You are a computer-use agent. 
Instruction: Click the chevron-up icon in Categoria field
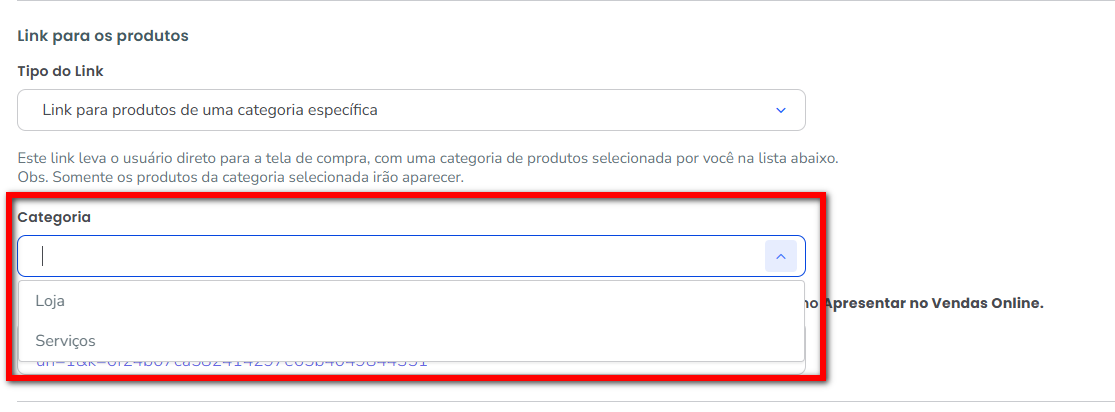(780, 257)
